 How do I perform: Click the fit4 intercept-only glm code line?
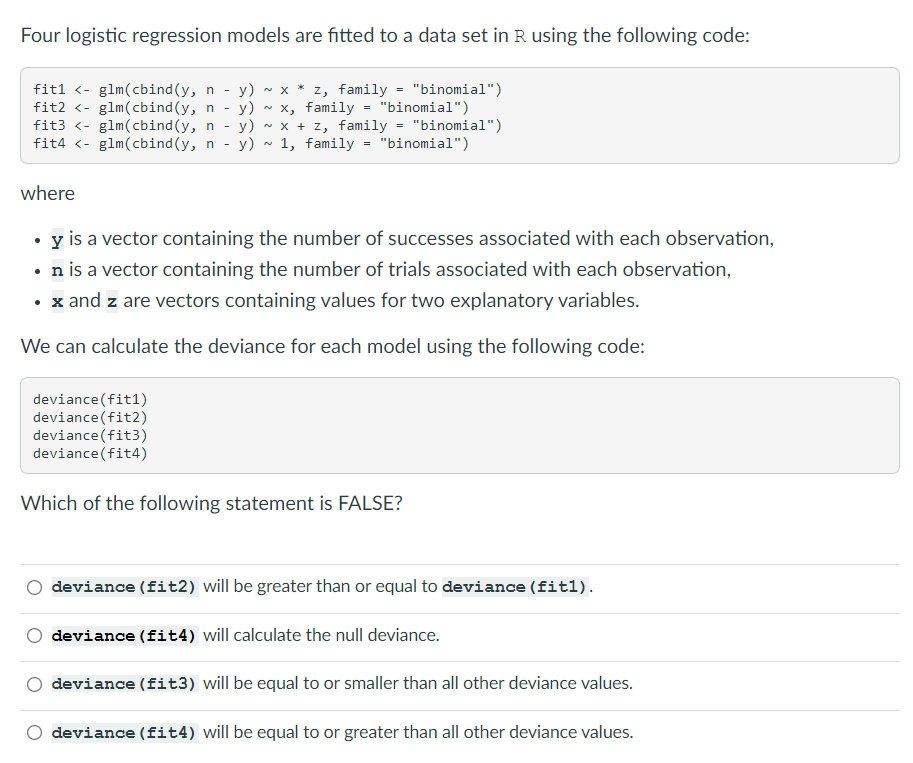click(250, 144)
